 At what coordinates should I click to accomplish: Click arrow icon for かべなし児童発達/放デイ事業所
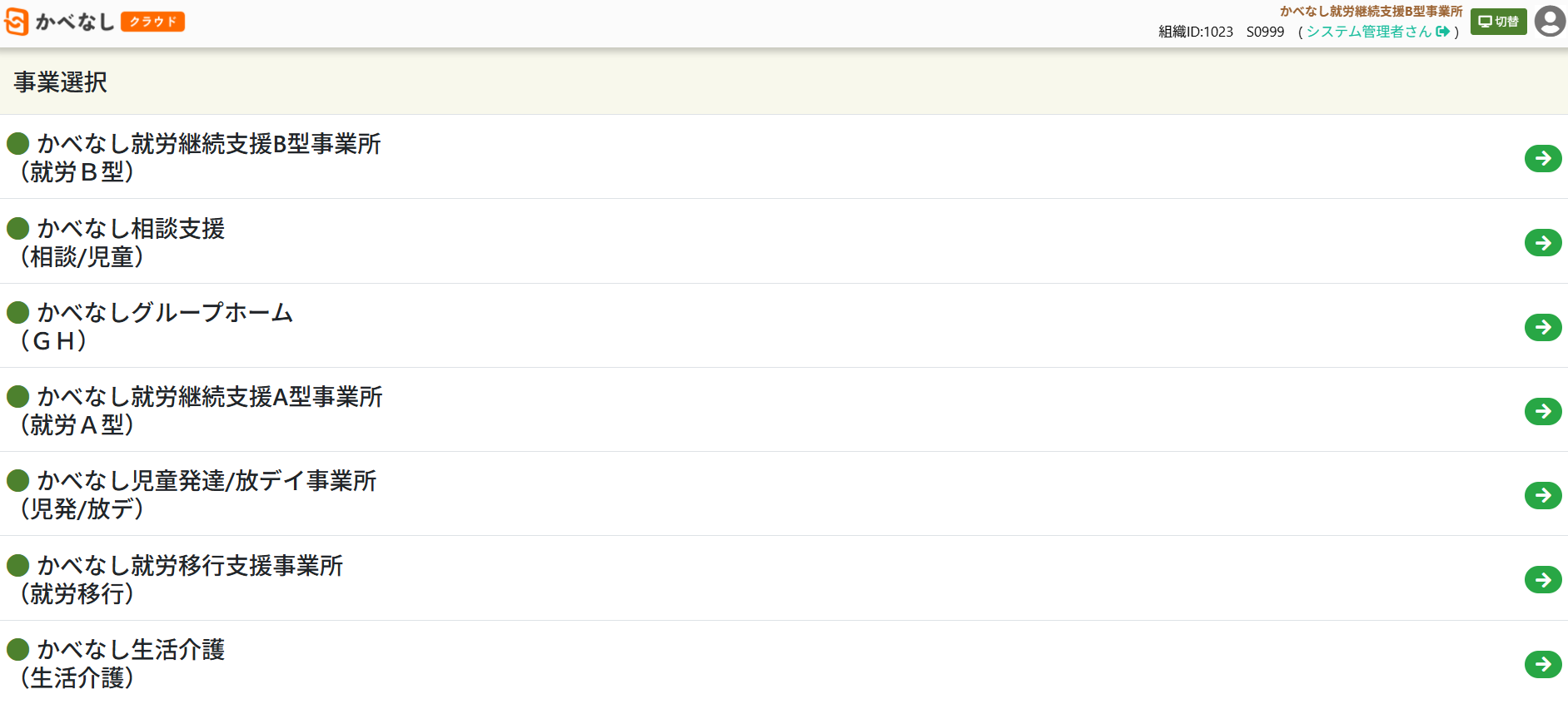tap(1542, 495)
